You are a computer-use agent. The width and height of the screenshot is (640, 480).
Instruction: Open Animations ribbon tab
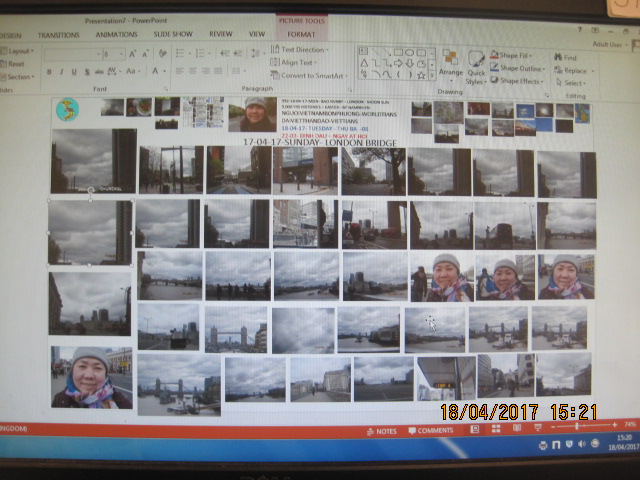[116, 35]
